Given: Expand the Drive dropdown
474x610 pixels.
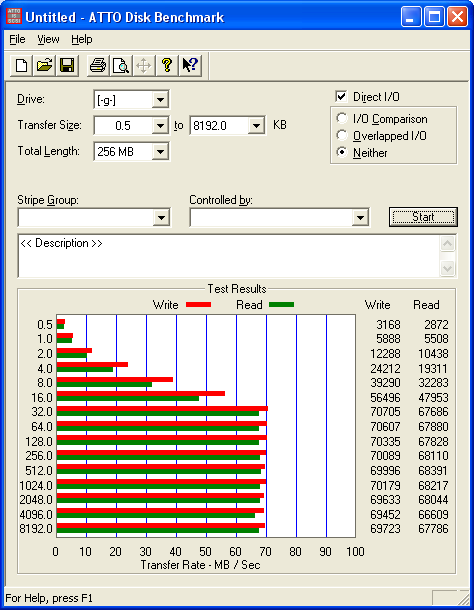Looking at the screenshot, I should pyautogui.click(x=160, y=100).
